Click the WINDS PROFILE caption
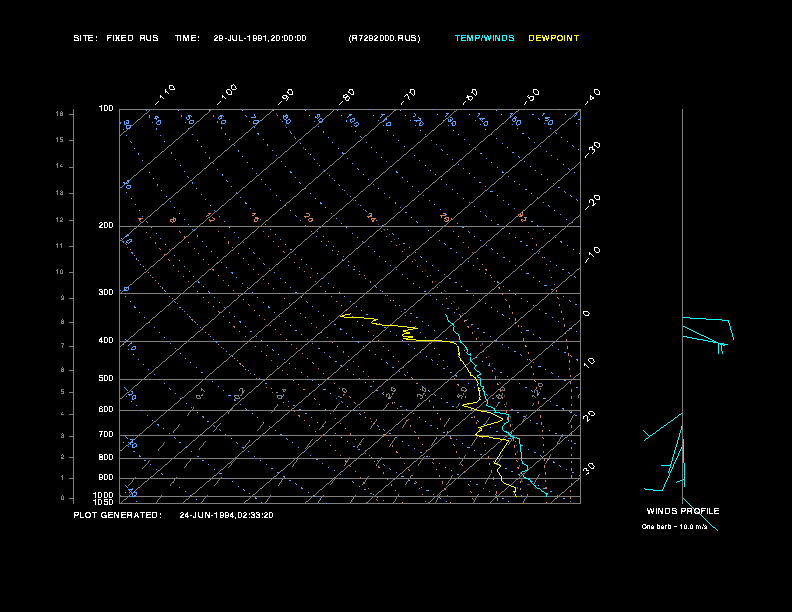Screen dimensions: 792x612 click(683, 511)
